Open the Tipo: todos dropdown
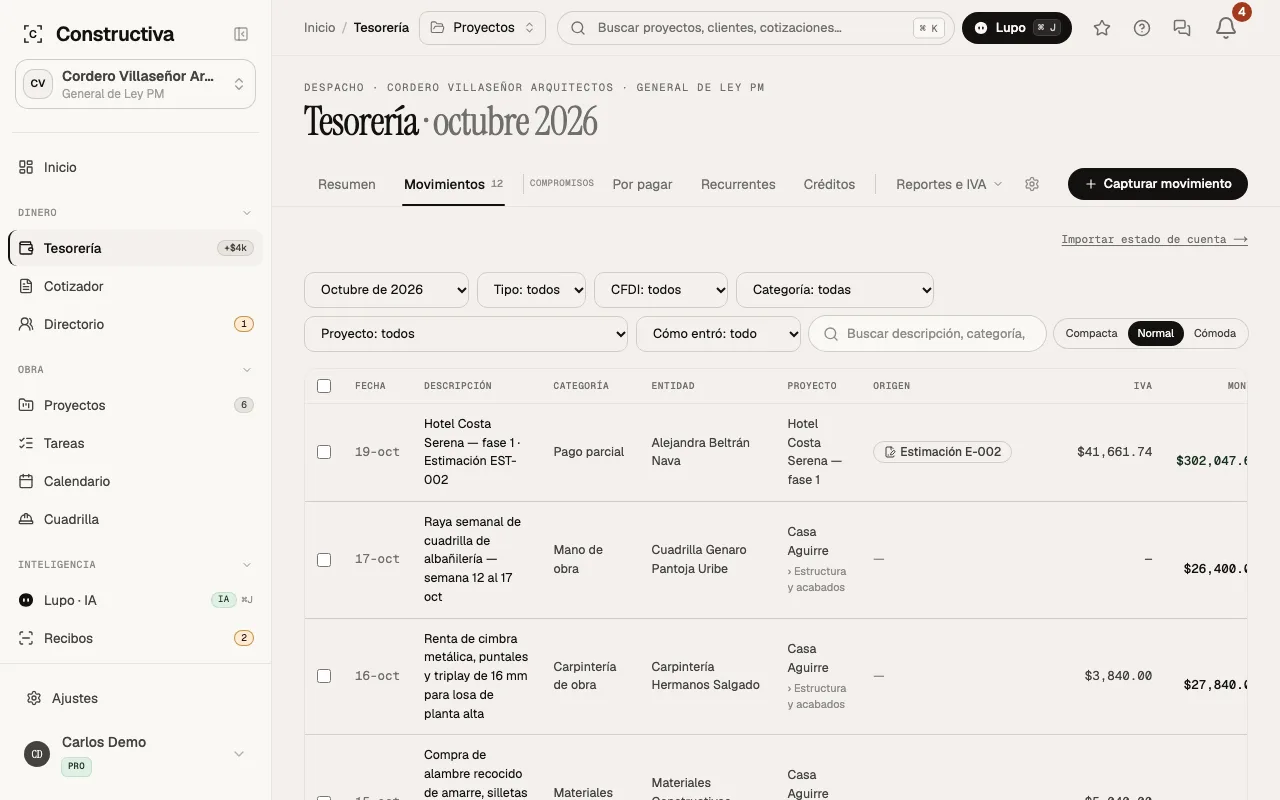The width and height of the screenshot is (1280, 800). (x=532, y=290)
